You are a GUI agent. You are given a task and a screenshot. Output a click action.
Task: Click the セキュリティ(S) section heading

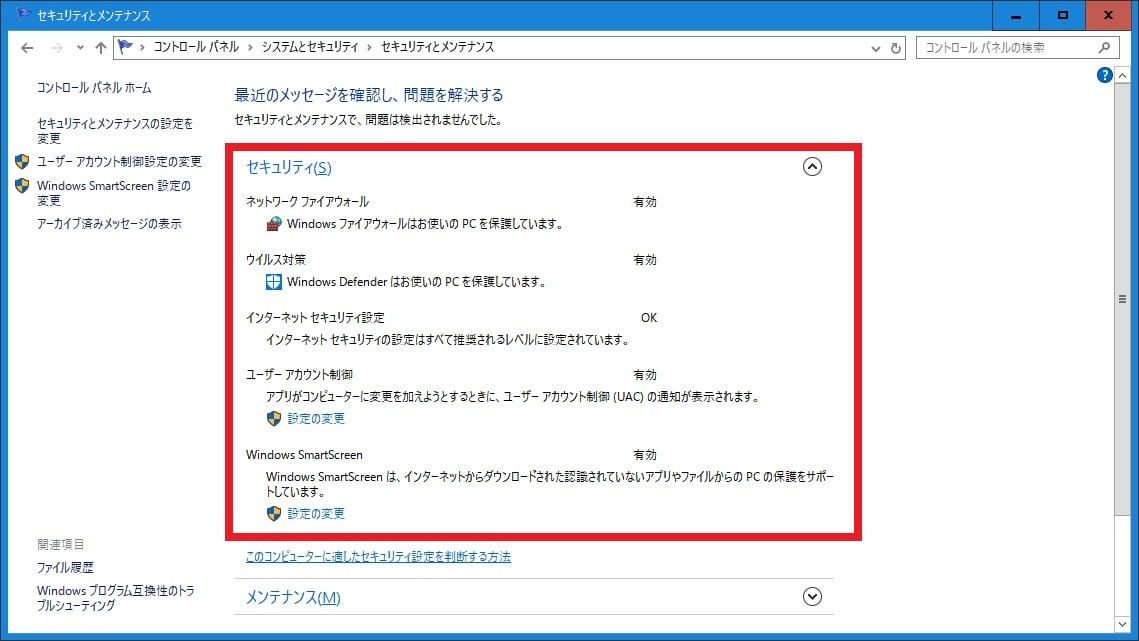click(288, 167)
